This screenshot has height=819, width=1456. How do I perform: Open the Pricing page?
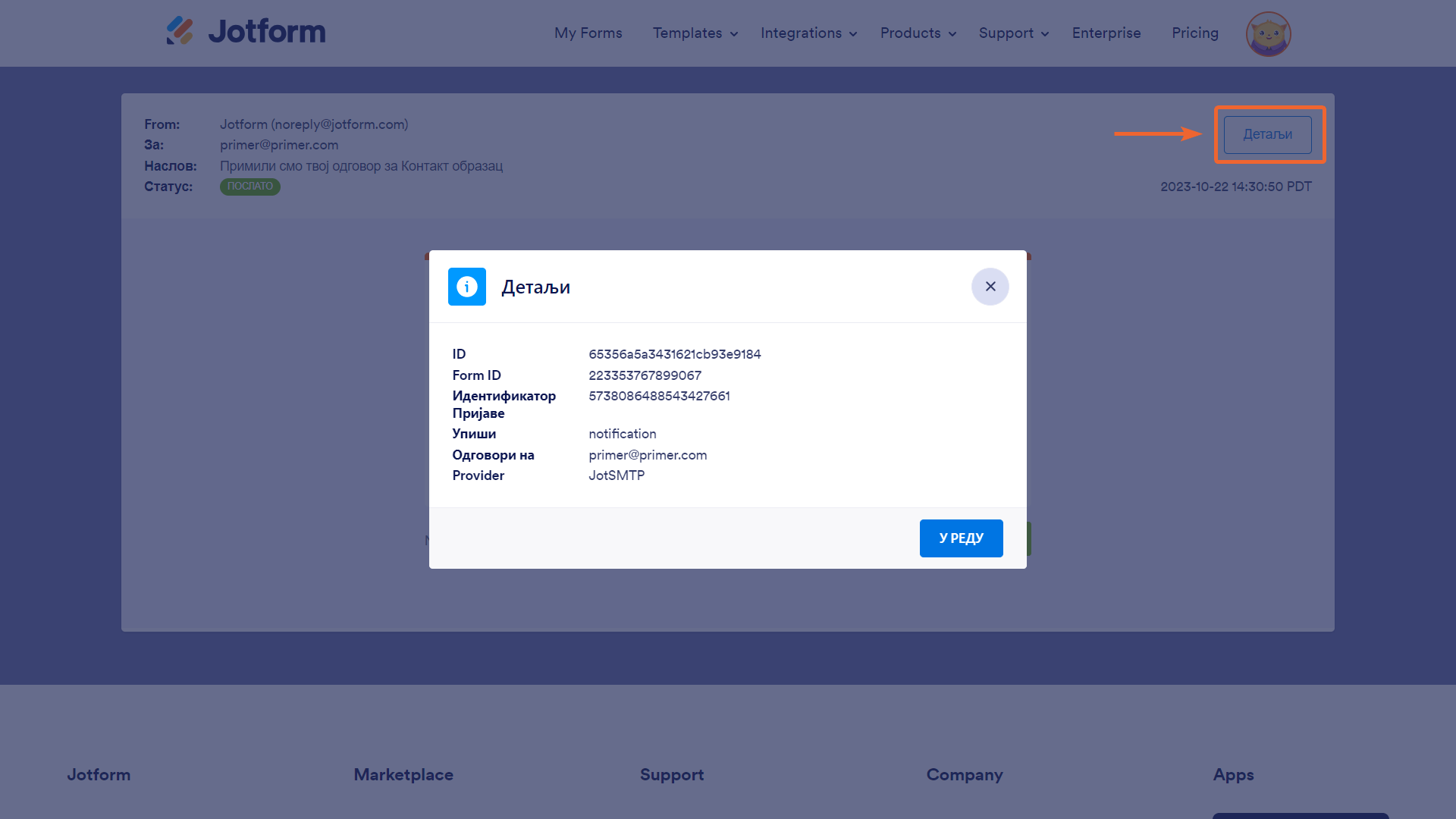pos(1194,33)
